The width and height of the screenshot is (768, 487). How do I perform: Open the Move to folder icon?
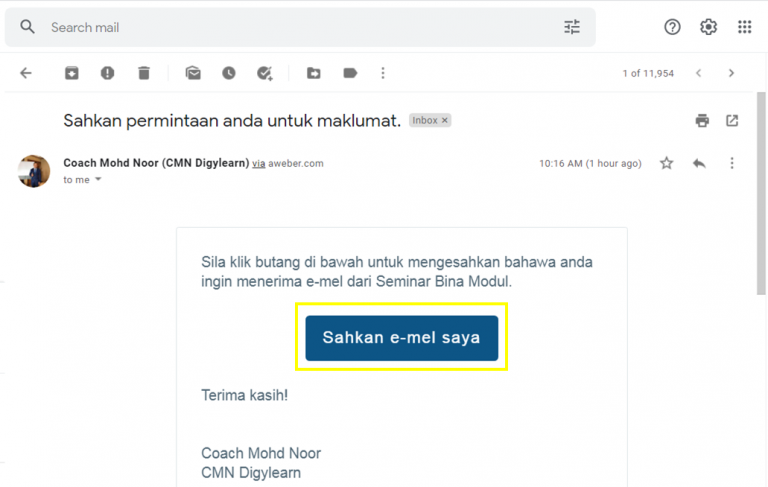tap(314, 73)
